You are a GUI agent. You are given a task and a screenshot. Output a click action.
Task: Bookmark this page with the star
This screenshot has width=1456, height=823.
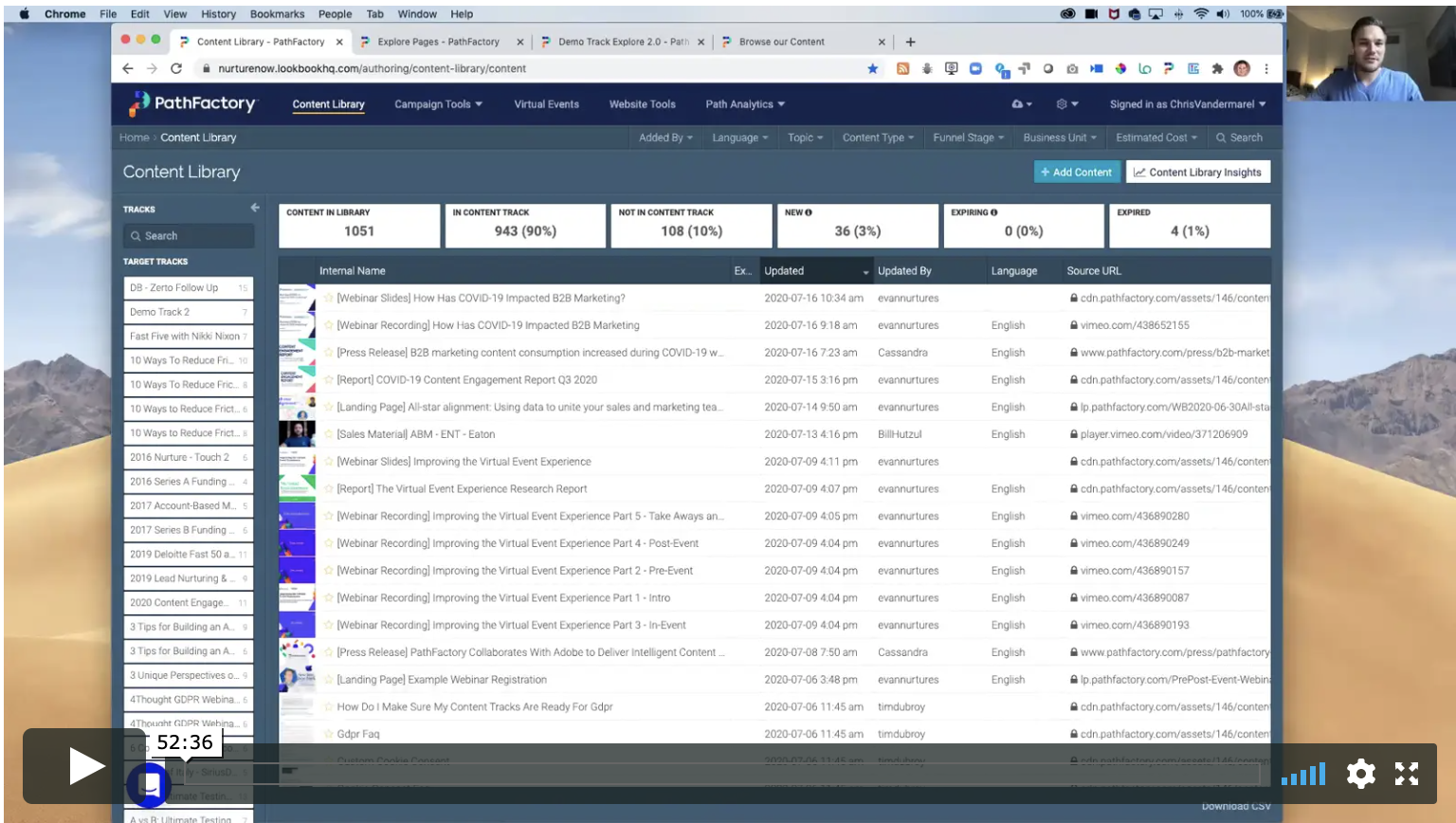click(873, 68)
